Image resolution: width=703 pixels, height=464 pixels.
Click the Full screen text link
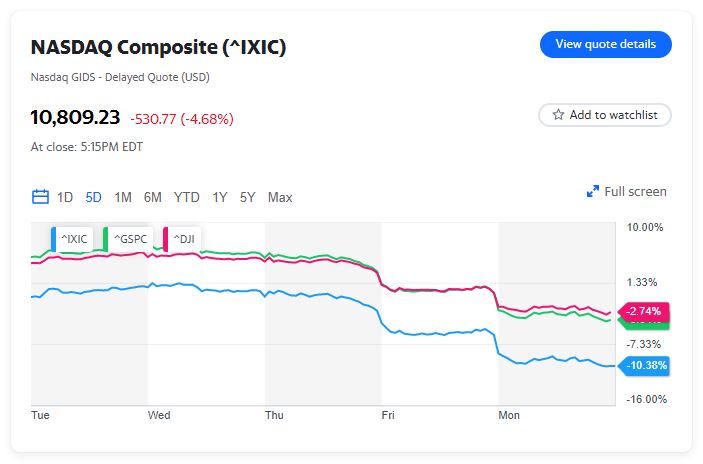coord(635,192)
